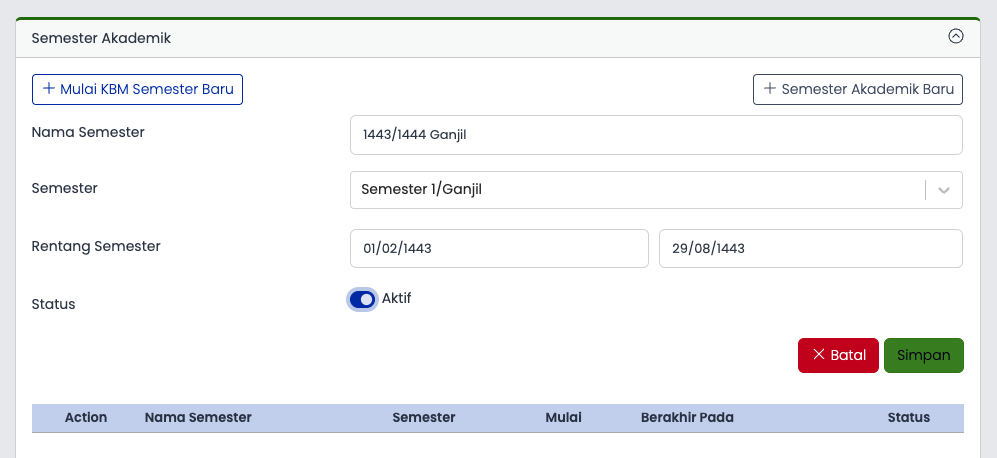Click the Semester column header in table

tap(423, 417)
